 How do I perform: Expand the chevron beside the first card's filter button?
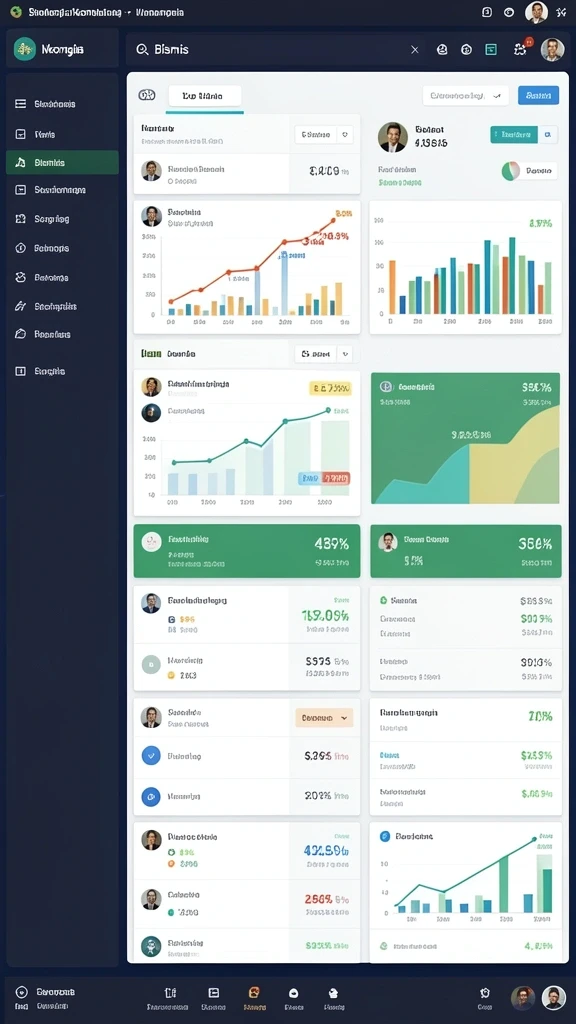(x=345, y=135)
